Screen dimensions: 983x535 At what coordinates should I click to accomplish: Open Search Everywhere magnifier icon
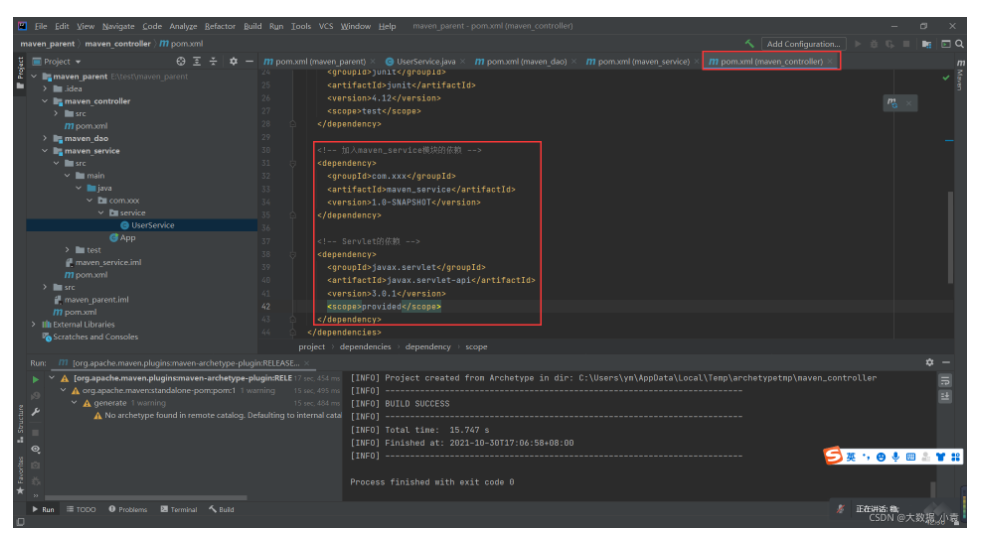[959, 44]
